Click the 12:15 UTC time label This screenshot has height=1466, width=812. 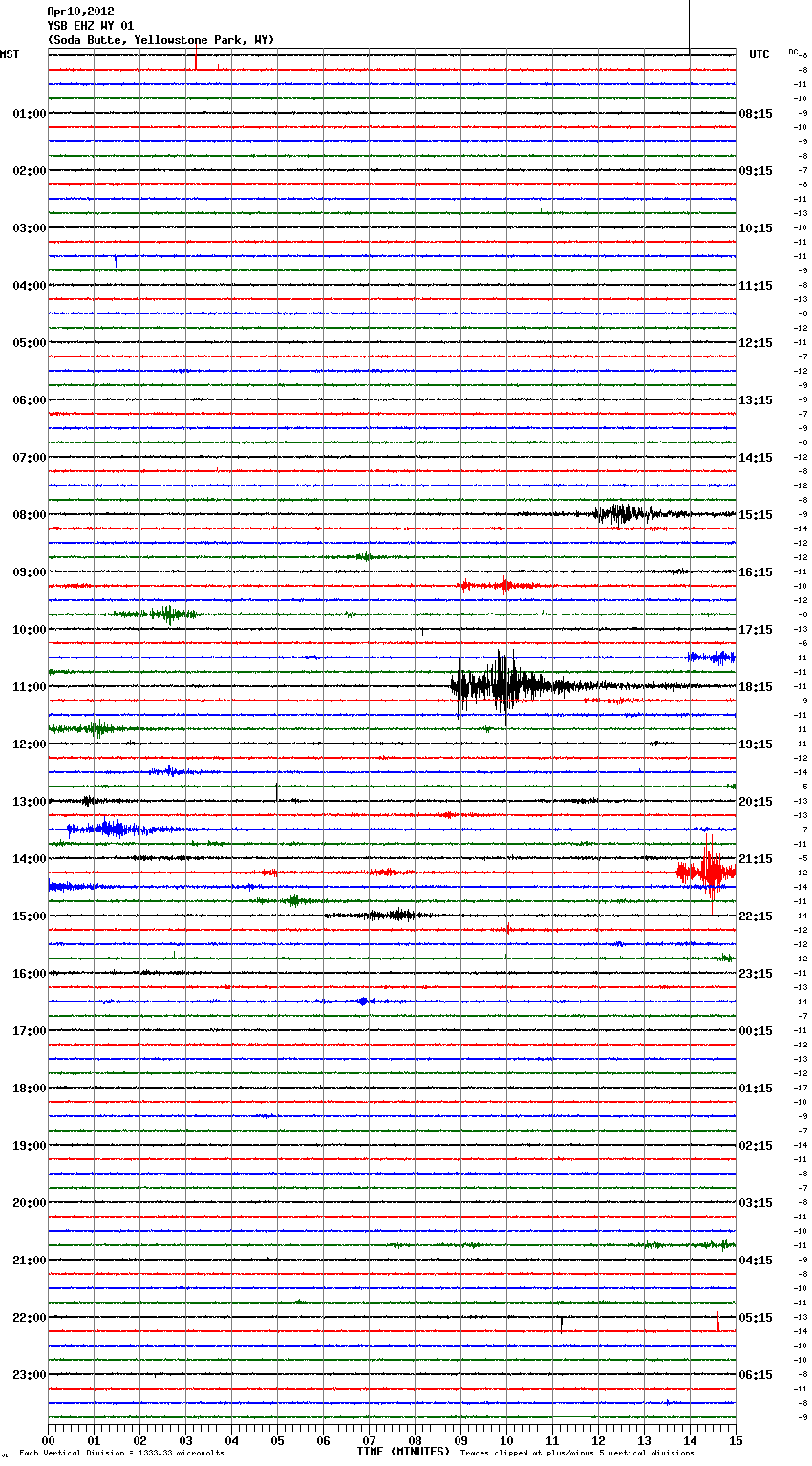(x=756, y=343)
